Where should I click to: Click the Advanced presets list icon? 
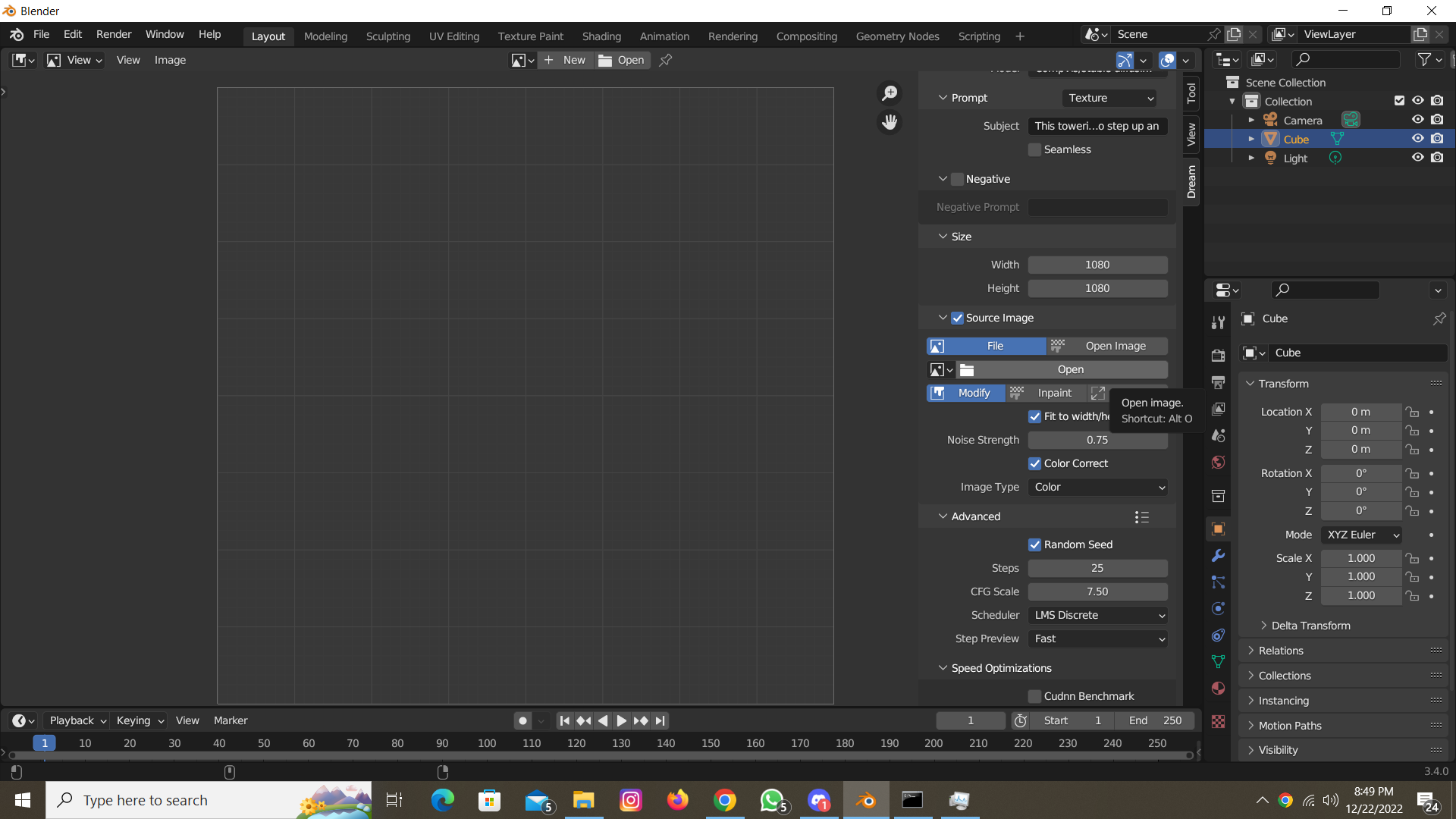click(x=1141, y=516)
